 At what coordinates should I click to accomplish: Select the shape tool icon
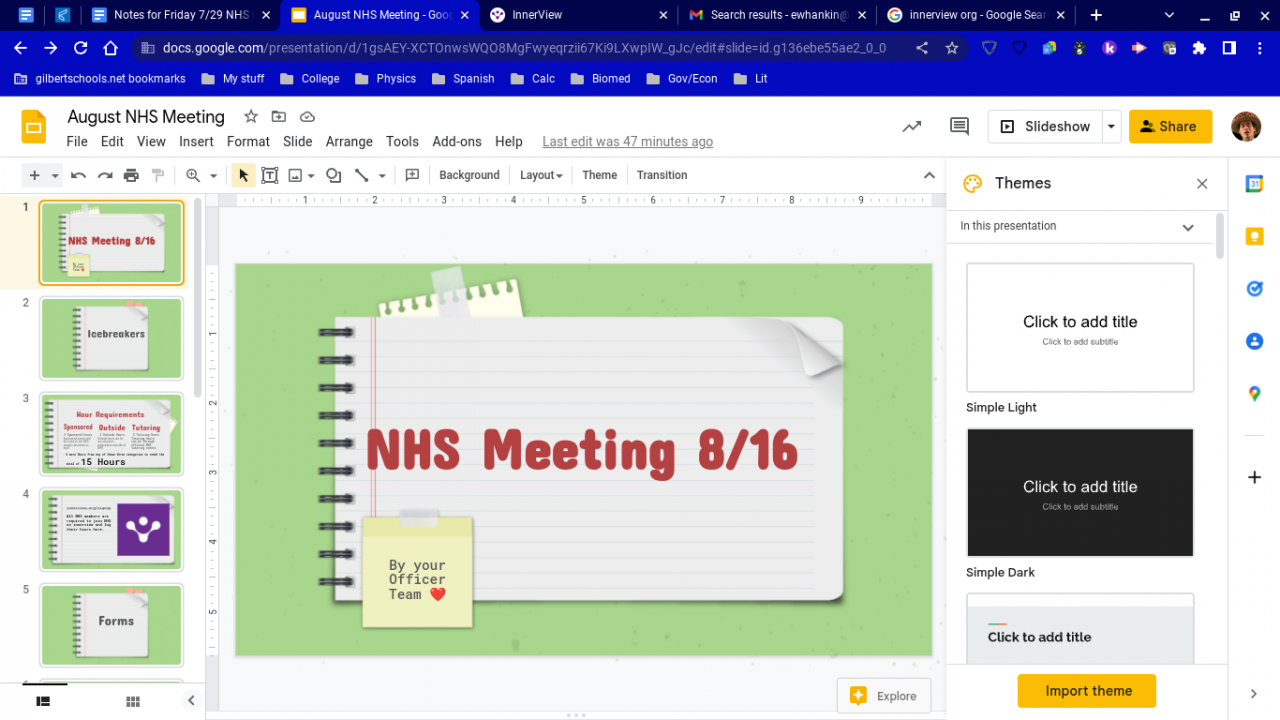(x=334, y=175)
